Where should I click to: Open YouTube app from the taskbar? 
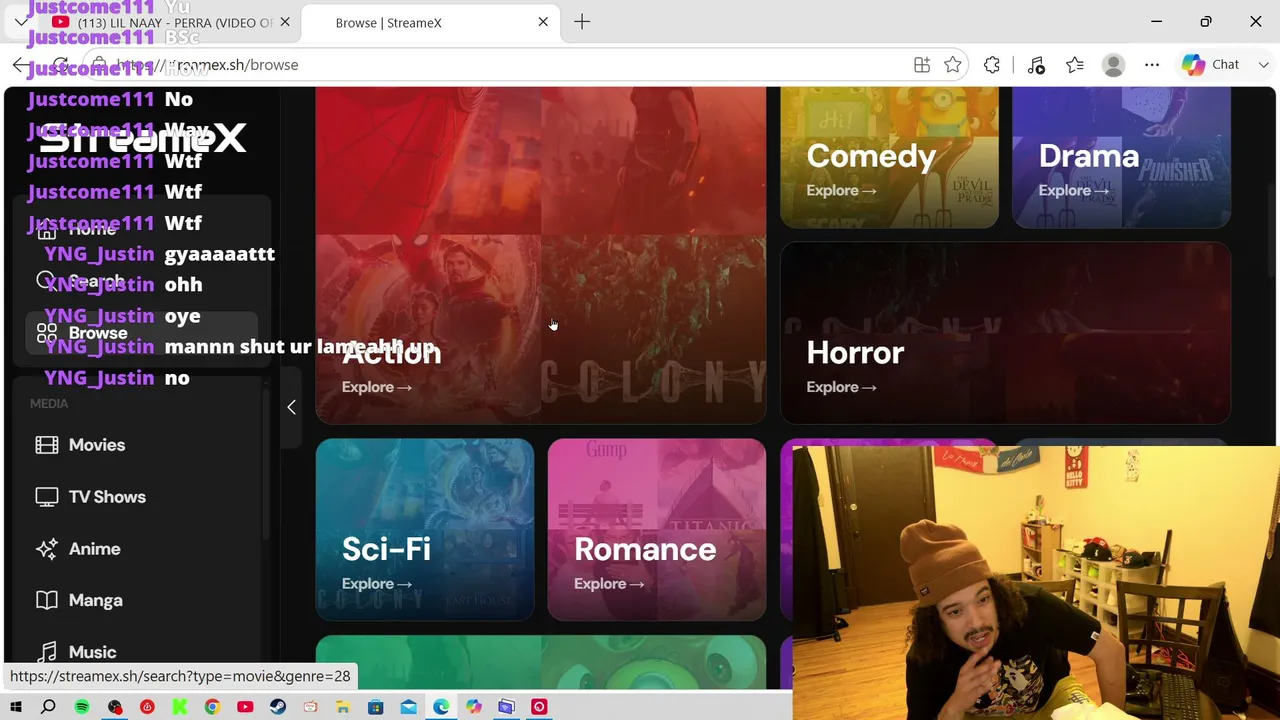[x=245, y=708]
